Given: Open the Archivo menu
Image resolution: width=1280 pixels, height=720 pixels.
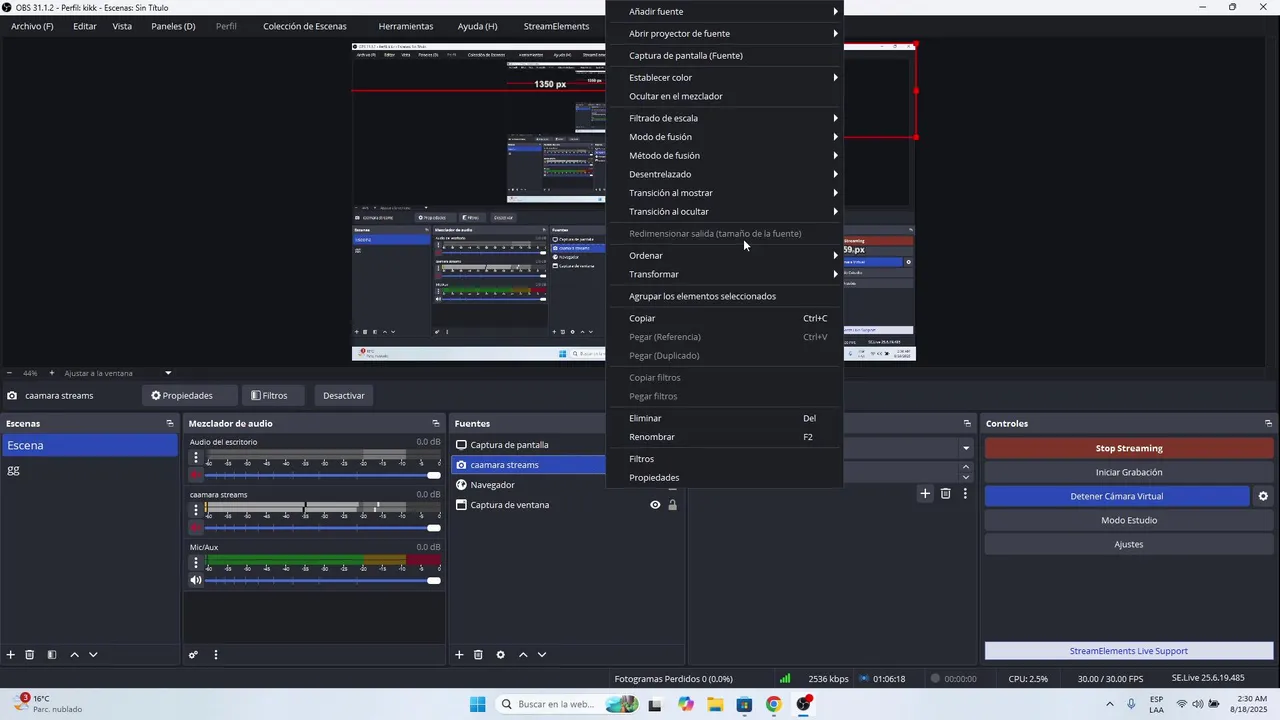Looking at the screenshot, I should tap(32, 26).
